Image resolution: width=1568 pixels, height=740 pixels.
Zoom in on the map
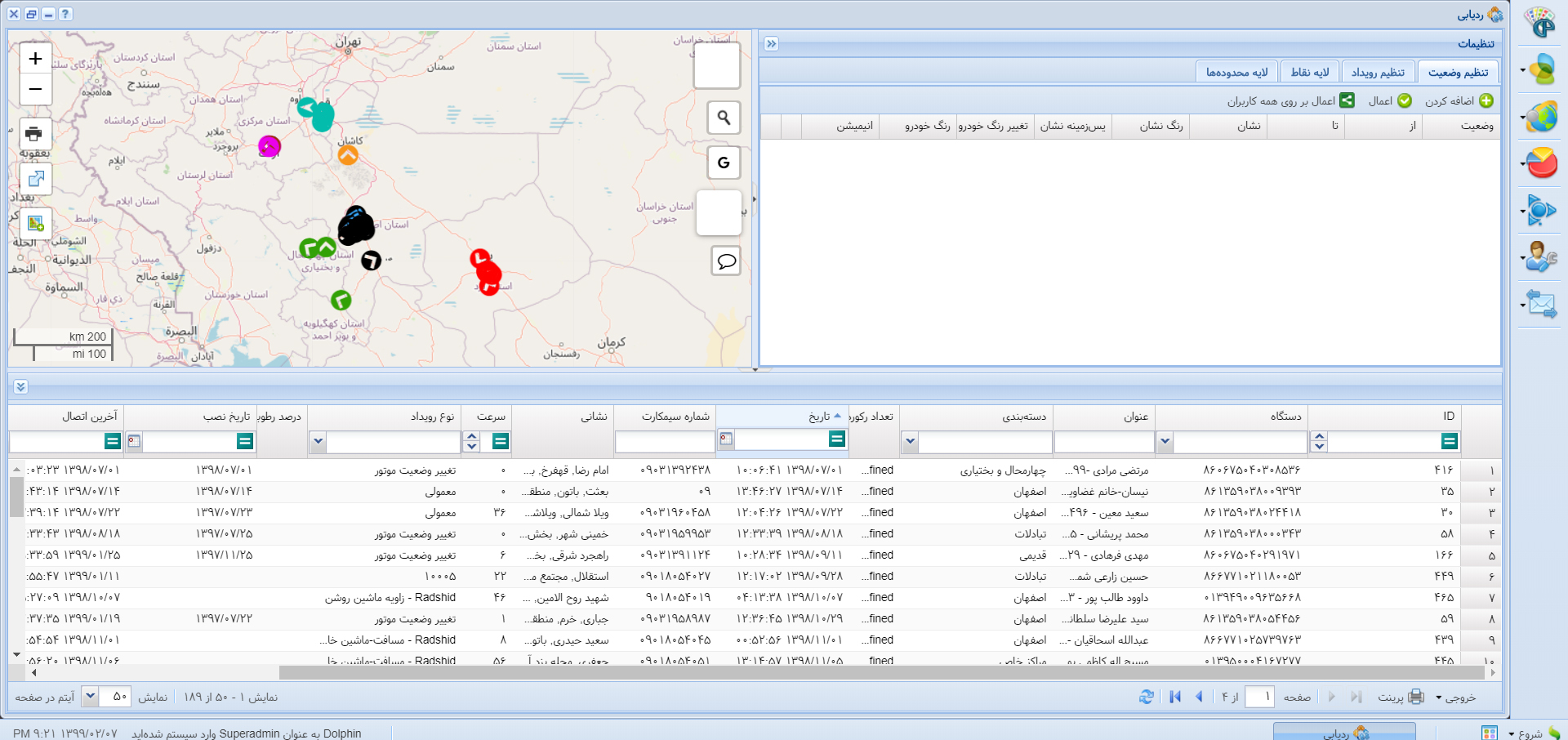(35, 59)
